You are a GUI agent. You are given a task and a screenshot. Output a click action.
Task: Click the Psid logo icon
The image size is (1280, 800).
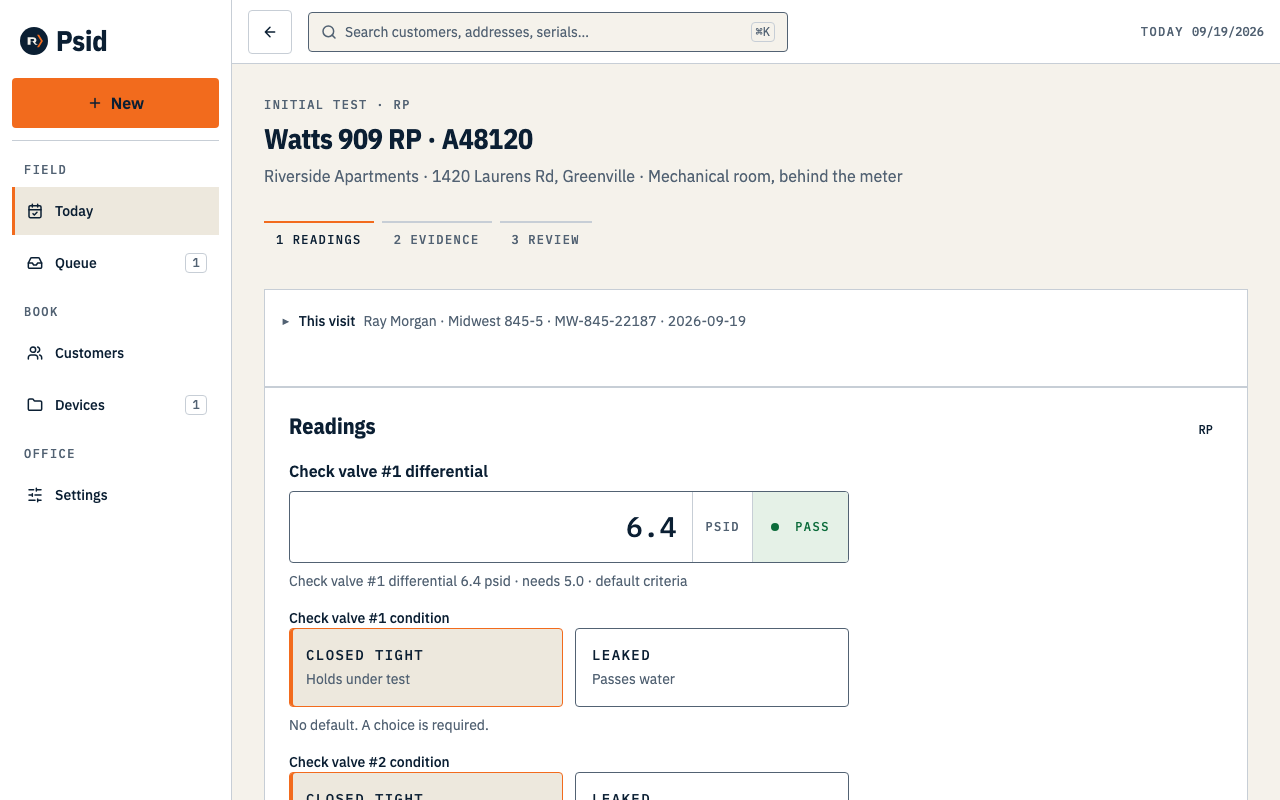point(34,41)
